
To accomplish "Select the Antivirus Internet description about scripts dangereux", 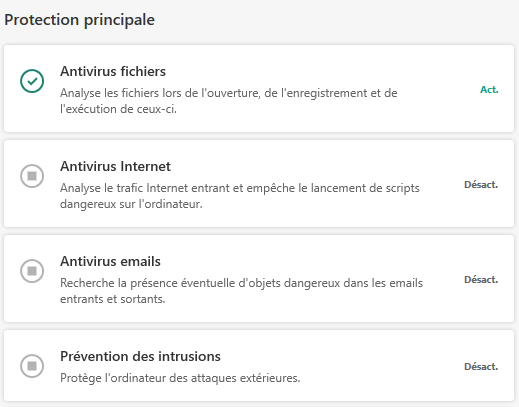I will coord(240,196).
